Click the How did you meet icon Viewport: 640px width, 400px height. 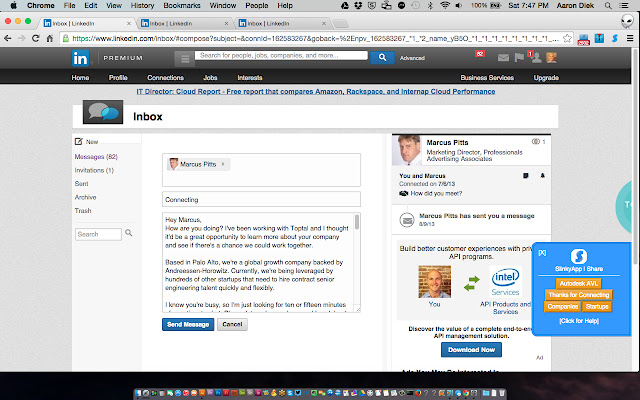click(x=403, y=193)
